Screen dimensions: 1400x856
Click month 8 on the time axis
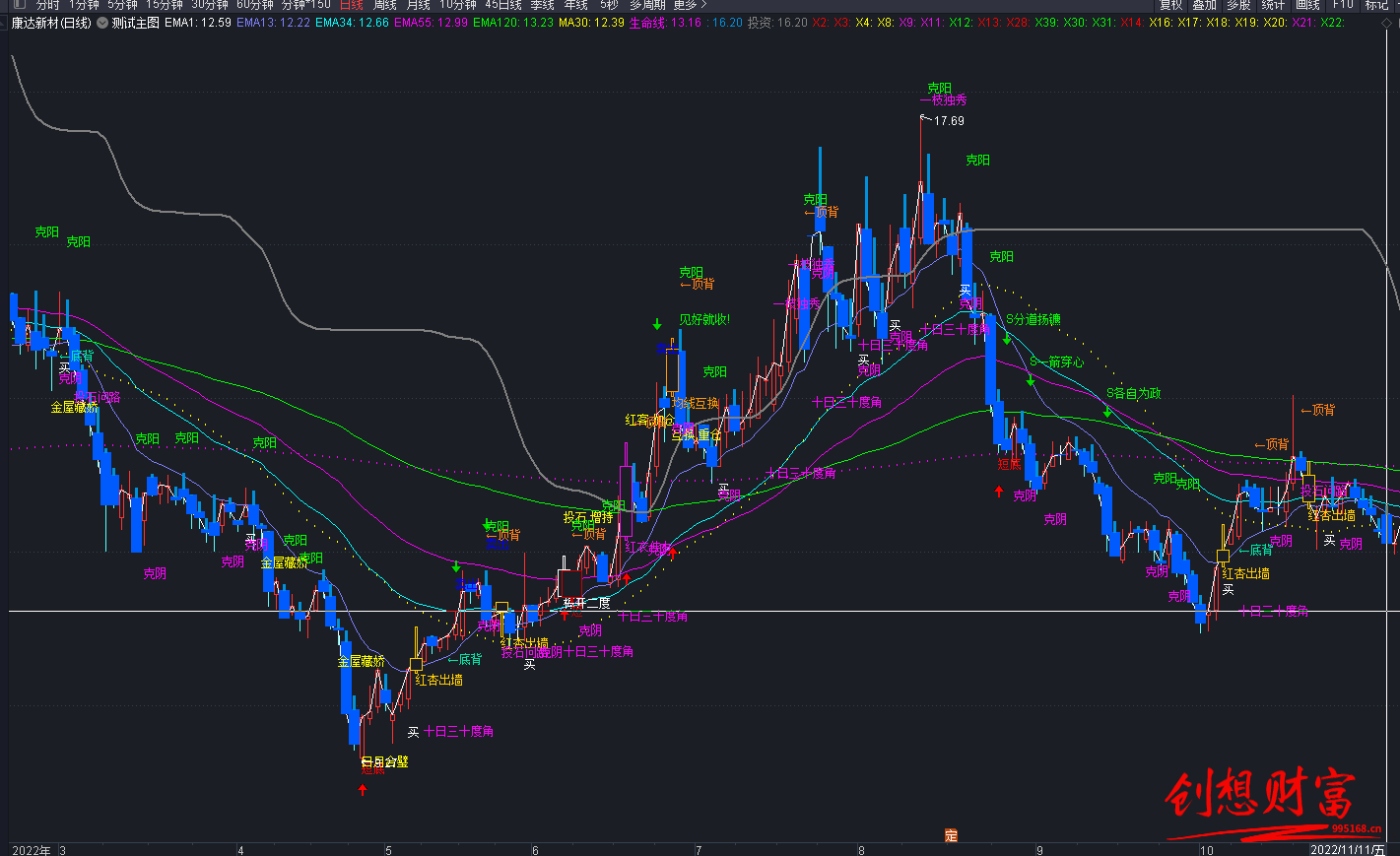(861, 850)
